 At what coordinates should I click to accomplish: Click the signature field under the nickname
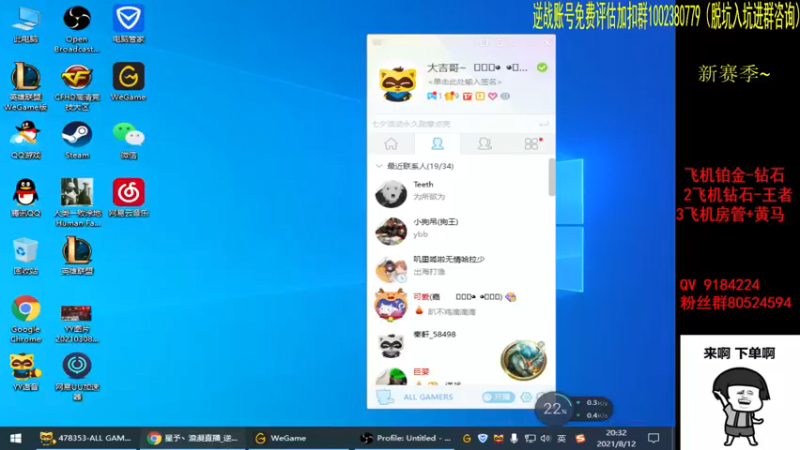click(464, 82)
